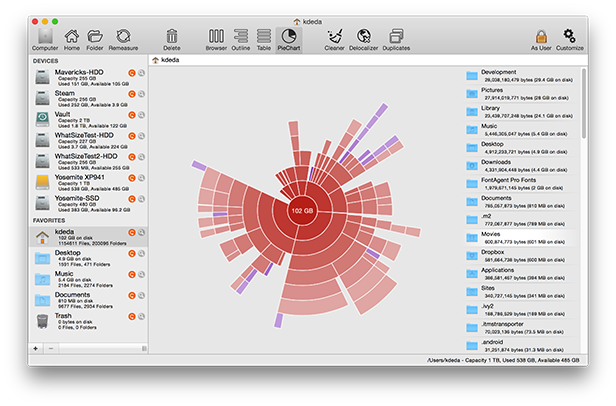Select the Steam drive
The image size is (616, 406).
point(88,98)
